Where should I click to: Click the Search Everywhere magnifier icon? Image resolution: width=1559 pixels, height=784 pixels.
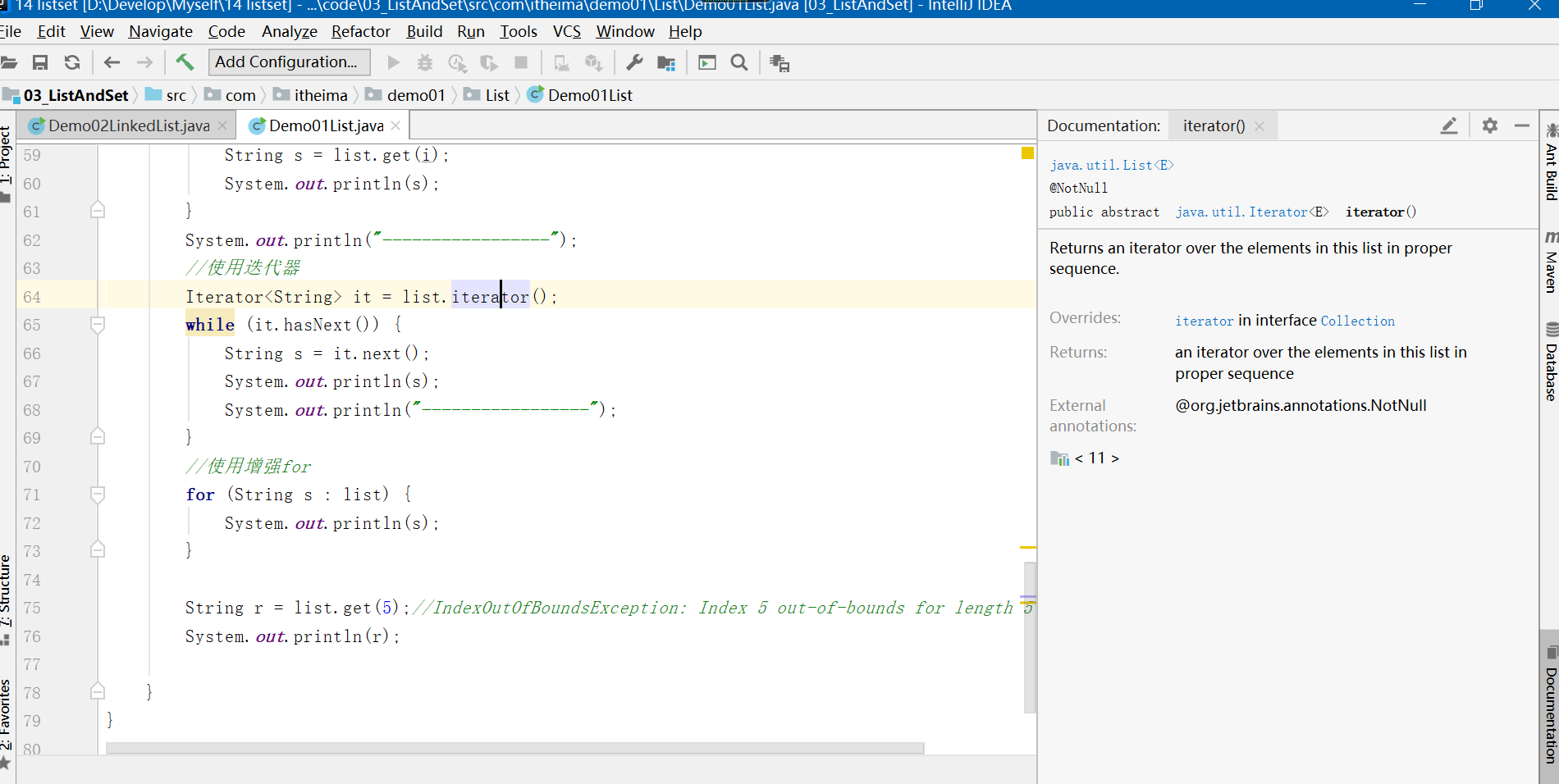739,62
